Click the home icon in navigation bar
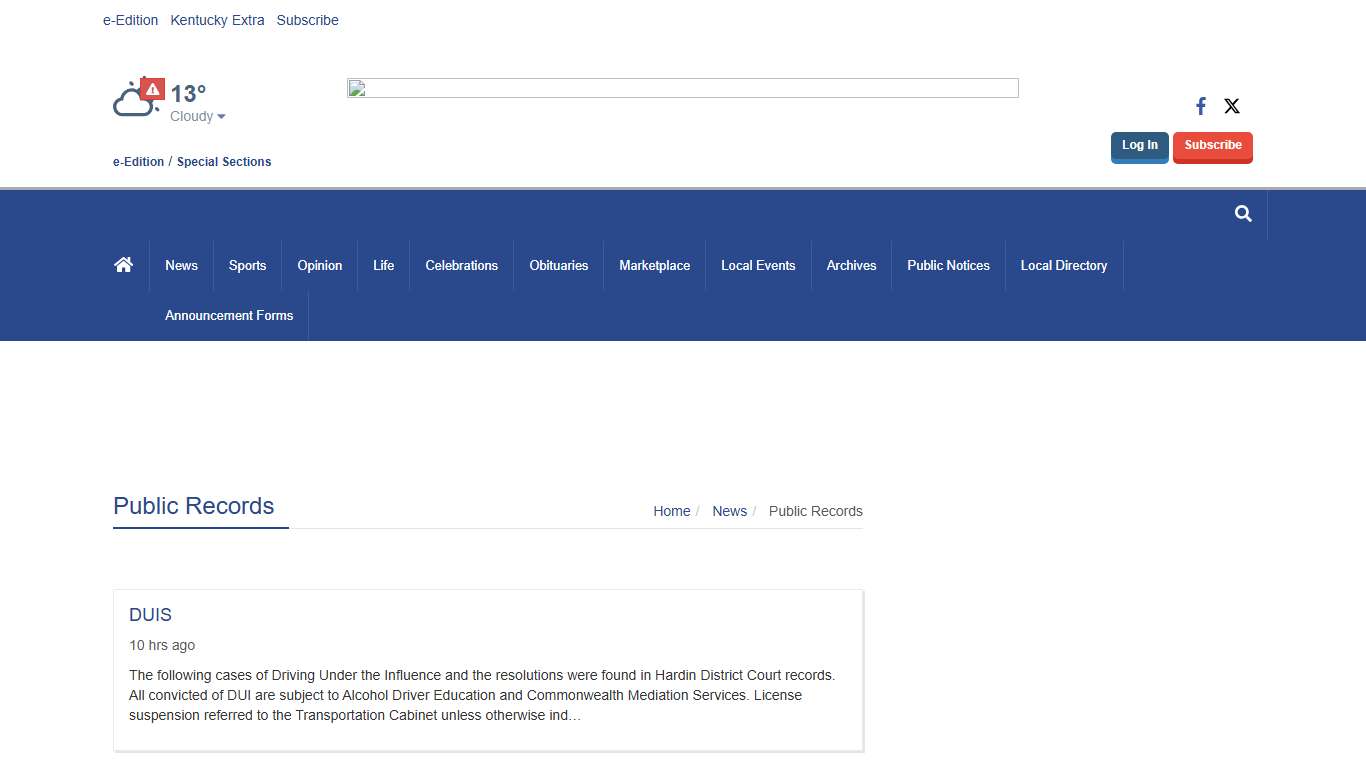This screenshot has width=1366, height=768. [123, 265]
